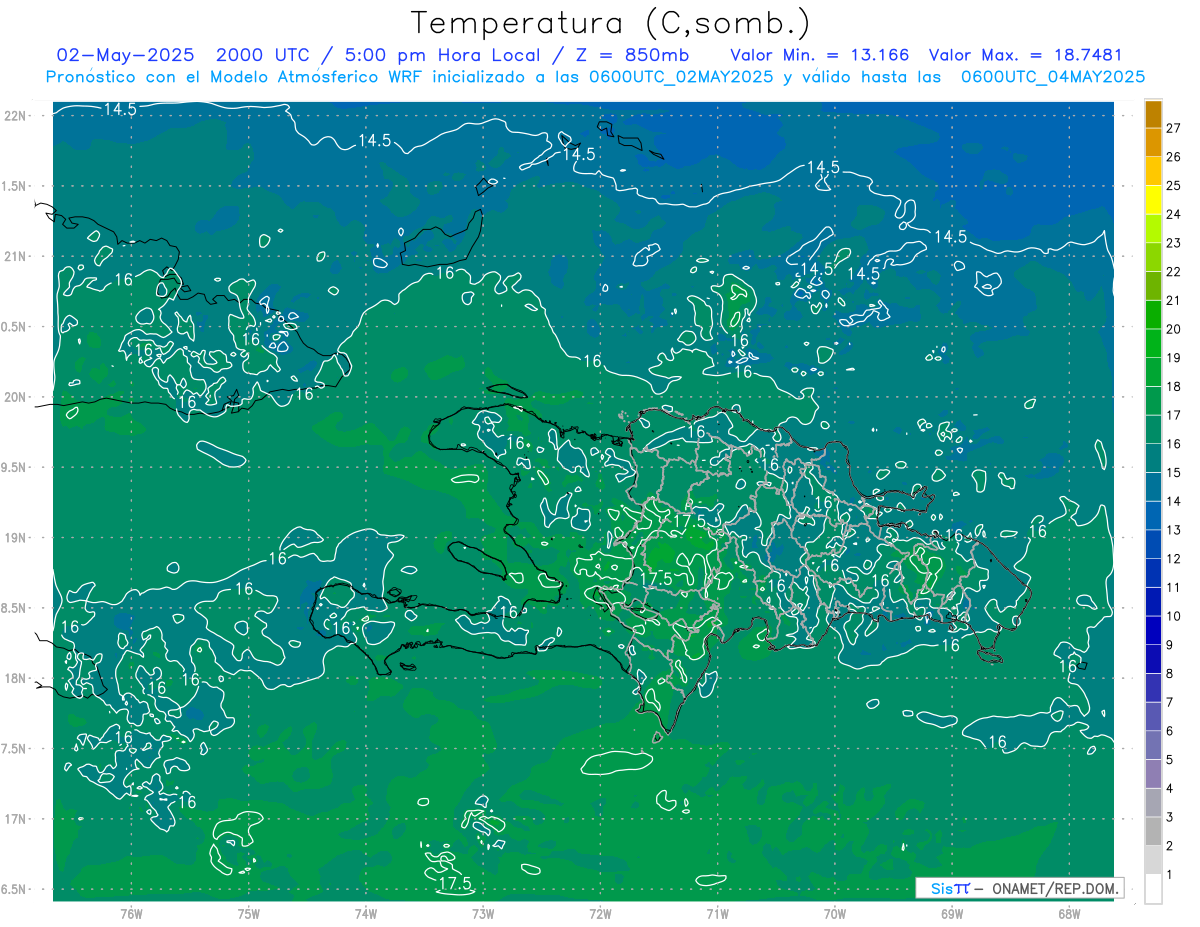Click the SisTT ONAMET/REP.DOM. logo box
This screenshot has width=1200, height=927.
(1020, 888)
